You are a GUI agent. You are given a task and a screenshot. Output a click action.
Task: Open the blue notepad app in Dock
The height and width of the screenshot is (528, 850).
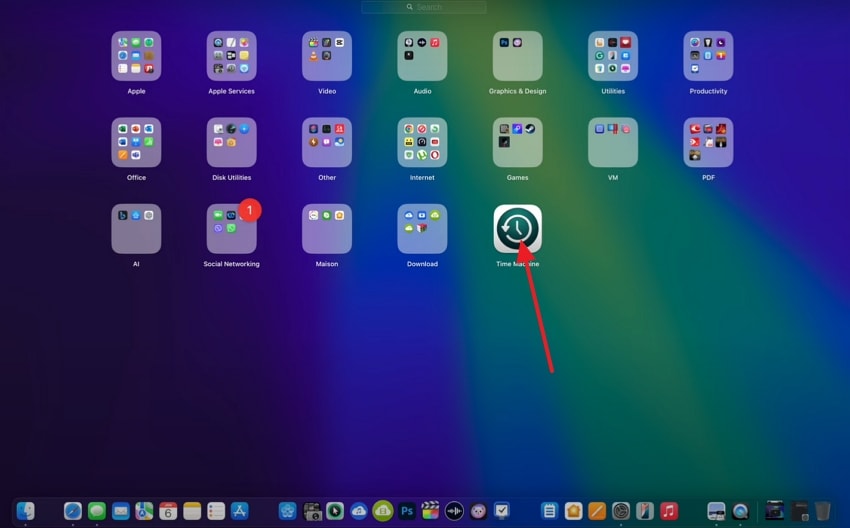click(x=550, y=511)
